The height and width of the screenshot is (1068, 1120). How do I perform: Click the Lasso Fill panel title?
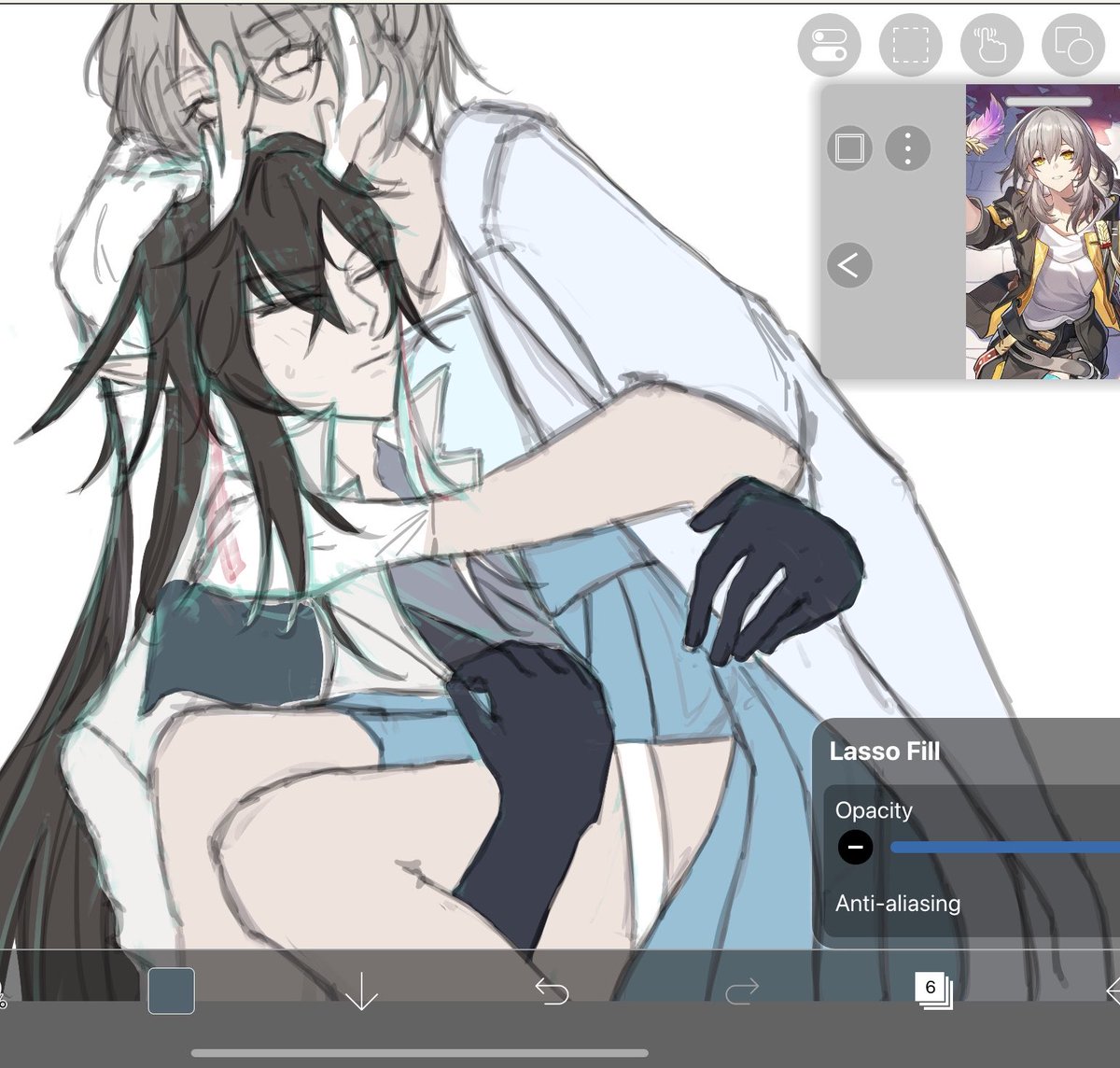884,752
